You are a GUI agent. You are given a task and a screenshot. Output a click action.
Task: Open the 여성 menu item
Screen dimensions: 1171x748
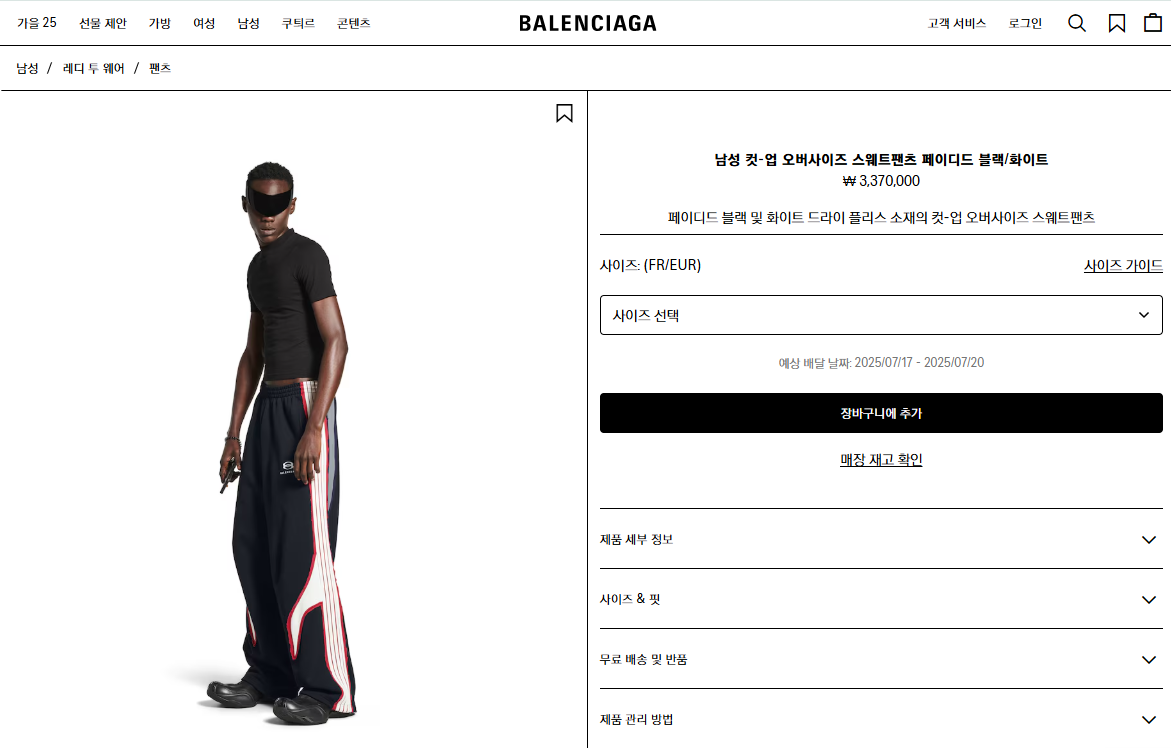(x=204, y=23)
